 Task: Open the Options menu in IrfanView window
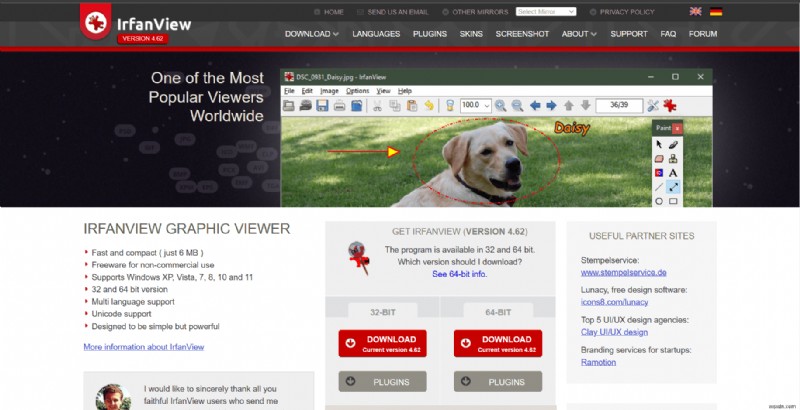pos(357,91)
